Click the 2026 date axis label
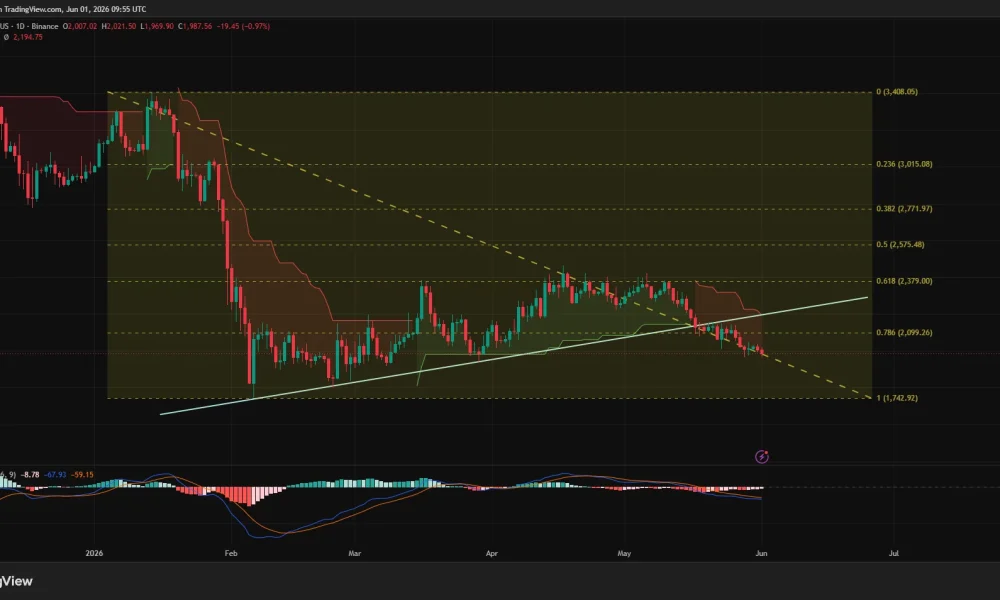The width and height of the screenshot is (1000, 600). point(94,553)
